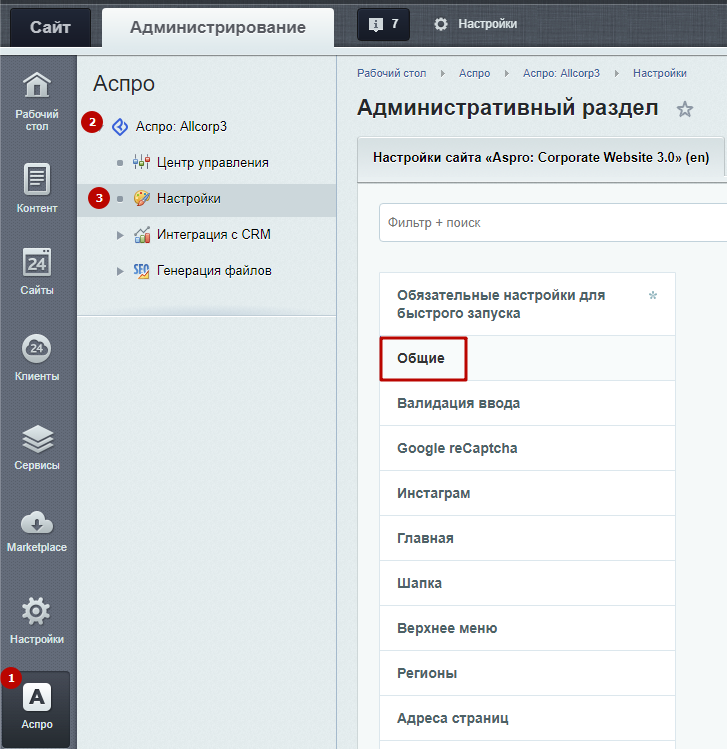This screenshot has height=749, width=727.
Task: Select the Общие settings section
Action: coord(527,358)
